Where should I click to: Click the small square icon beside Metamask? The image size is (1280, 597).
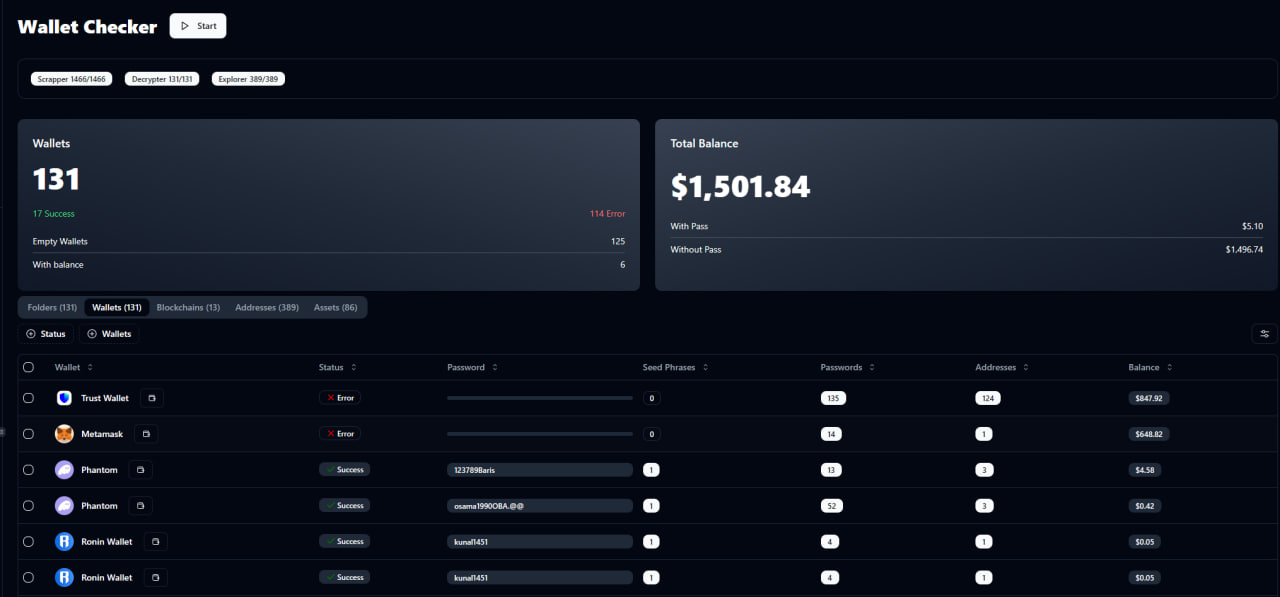146,434
